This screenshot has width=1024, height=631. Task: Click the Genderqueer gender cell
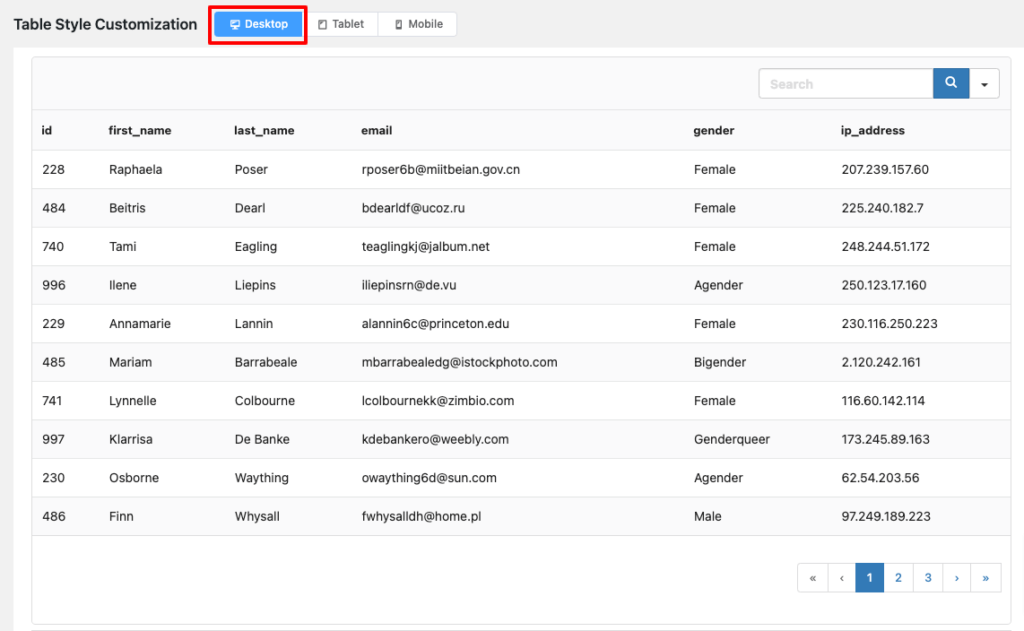click(731, 440)
